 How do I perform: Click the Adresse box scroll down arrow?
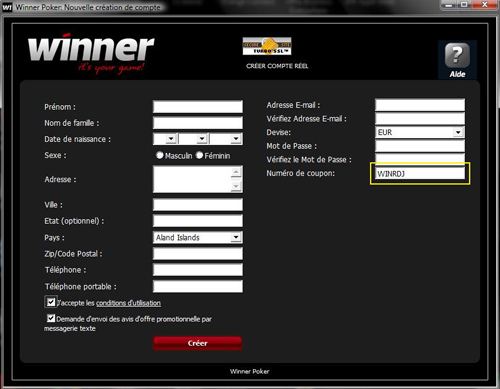tap(236, 186)
